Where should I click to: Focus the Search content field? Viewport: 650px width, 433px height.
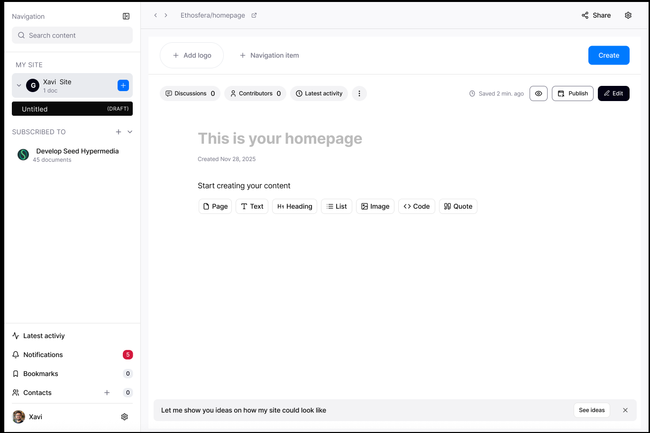pyautogui.click(x=72, y=35)
